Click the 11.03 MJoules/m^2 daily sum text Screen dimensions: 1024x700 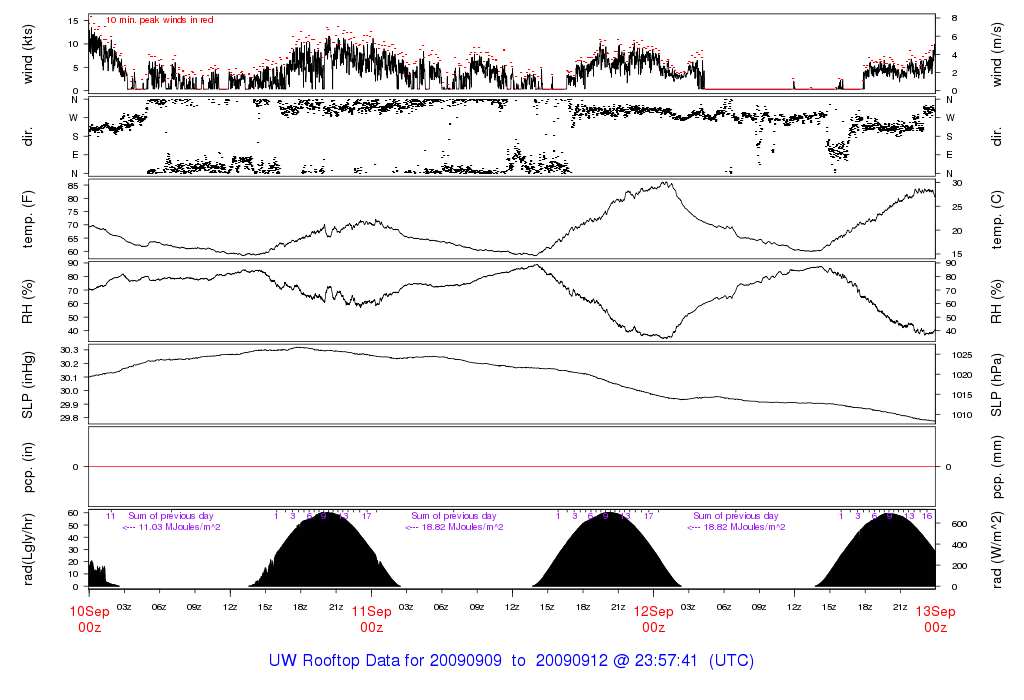point(171,527)
